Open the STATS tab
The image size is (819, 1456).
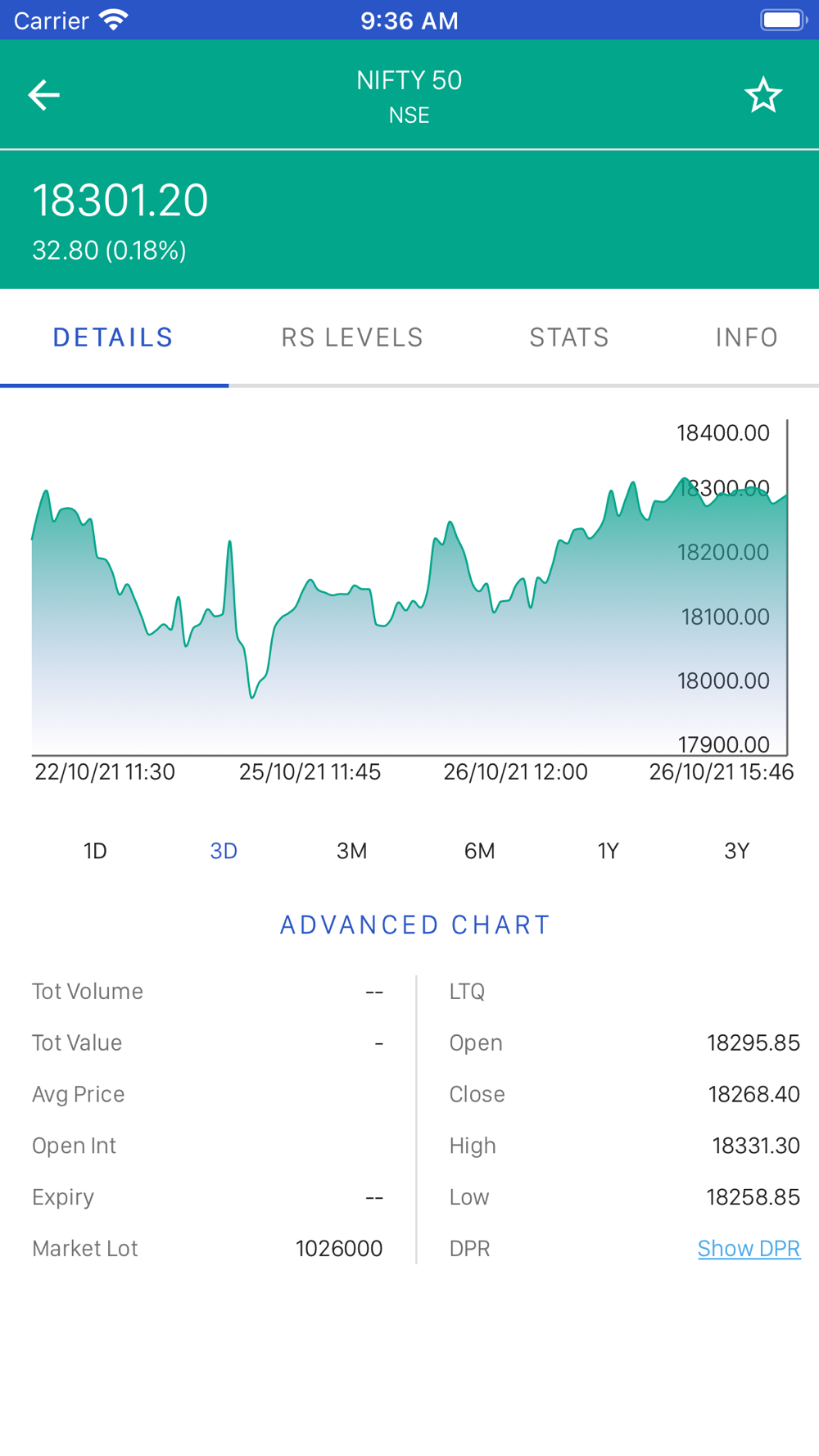pos(569,337)
